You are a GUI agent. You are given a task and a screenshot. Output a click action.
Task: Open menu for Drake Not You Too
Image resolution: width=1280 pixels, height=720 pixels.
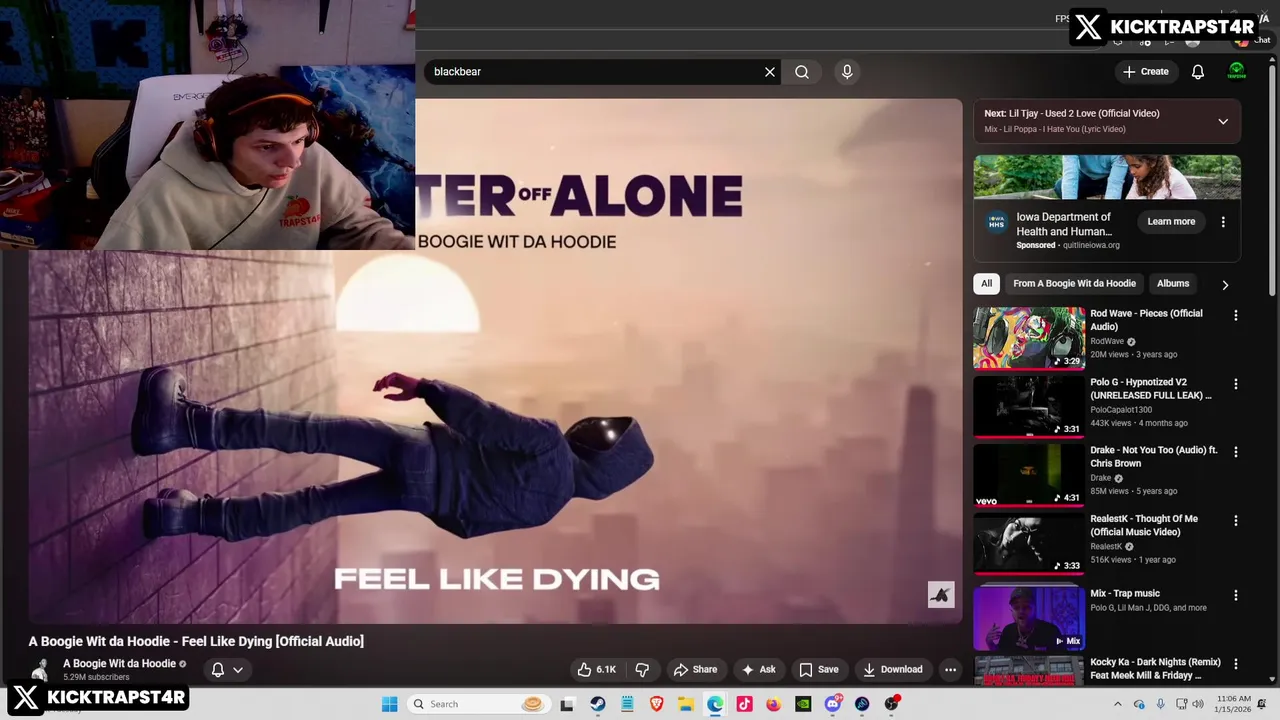[1236, 452]
